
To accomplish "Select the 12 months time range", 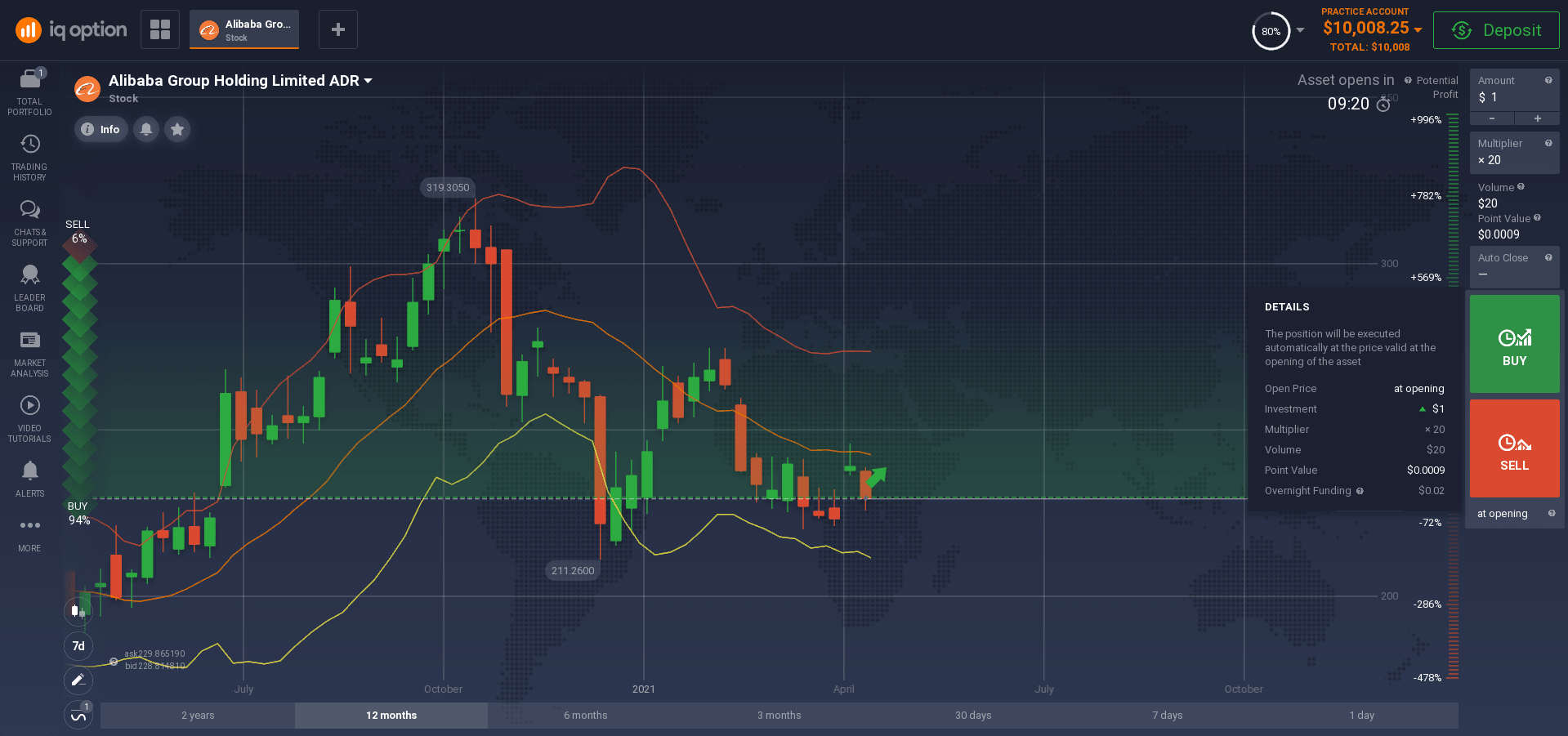I will point(391,716).
